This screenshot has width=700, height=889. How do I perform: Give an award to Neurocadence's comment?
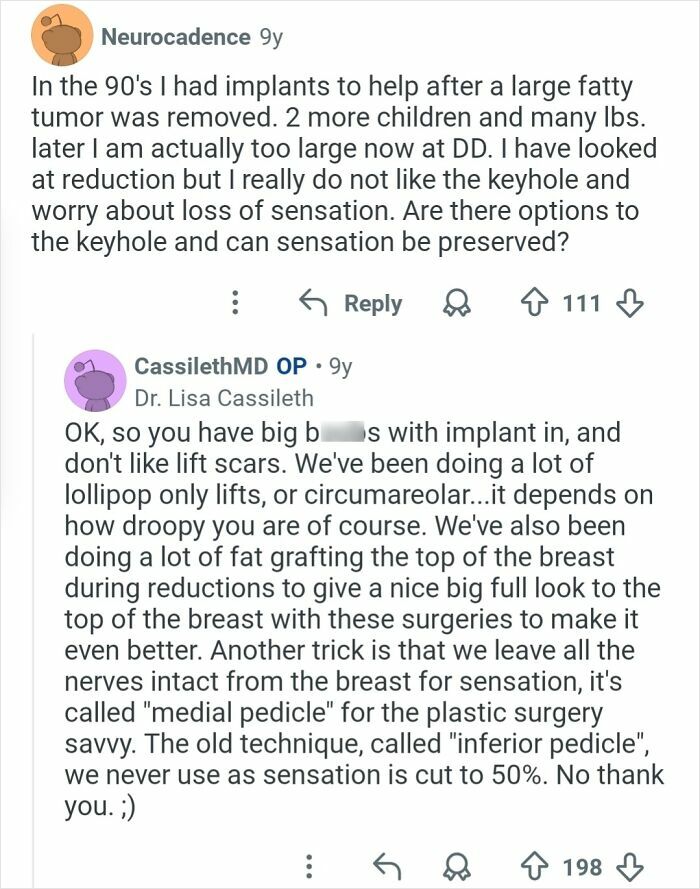point(456,303)
